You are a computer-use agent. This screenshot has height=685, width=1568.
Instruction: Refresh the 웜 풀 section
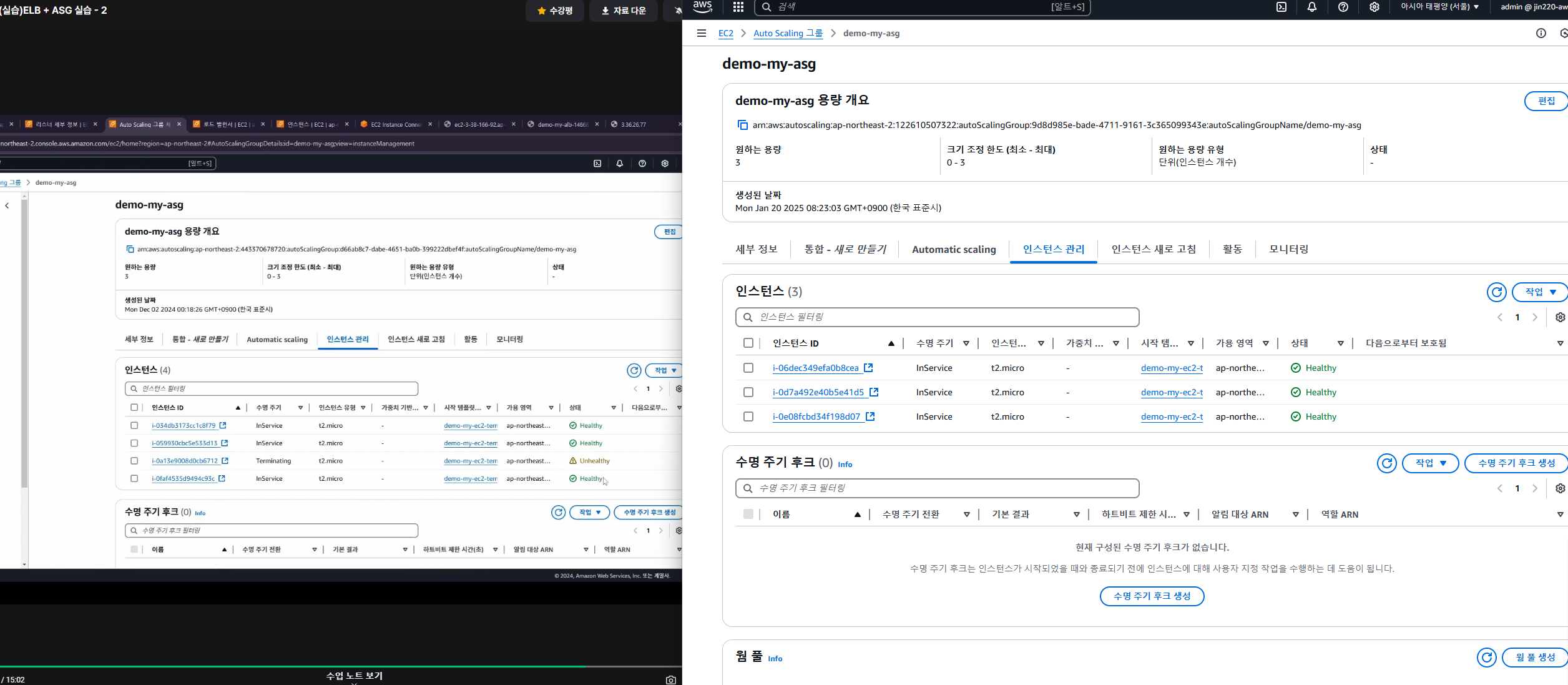click(x=1487, y=657)
